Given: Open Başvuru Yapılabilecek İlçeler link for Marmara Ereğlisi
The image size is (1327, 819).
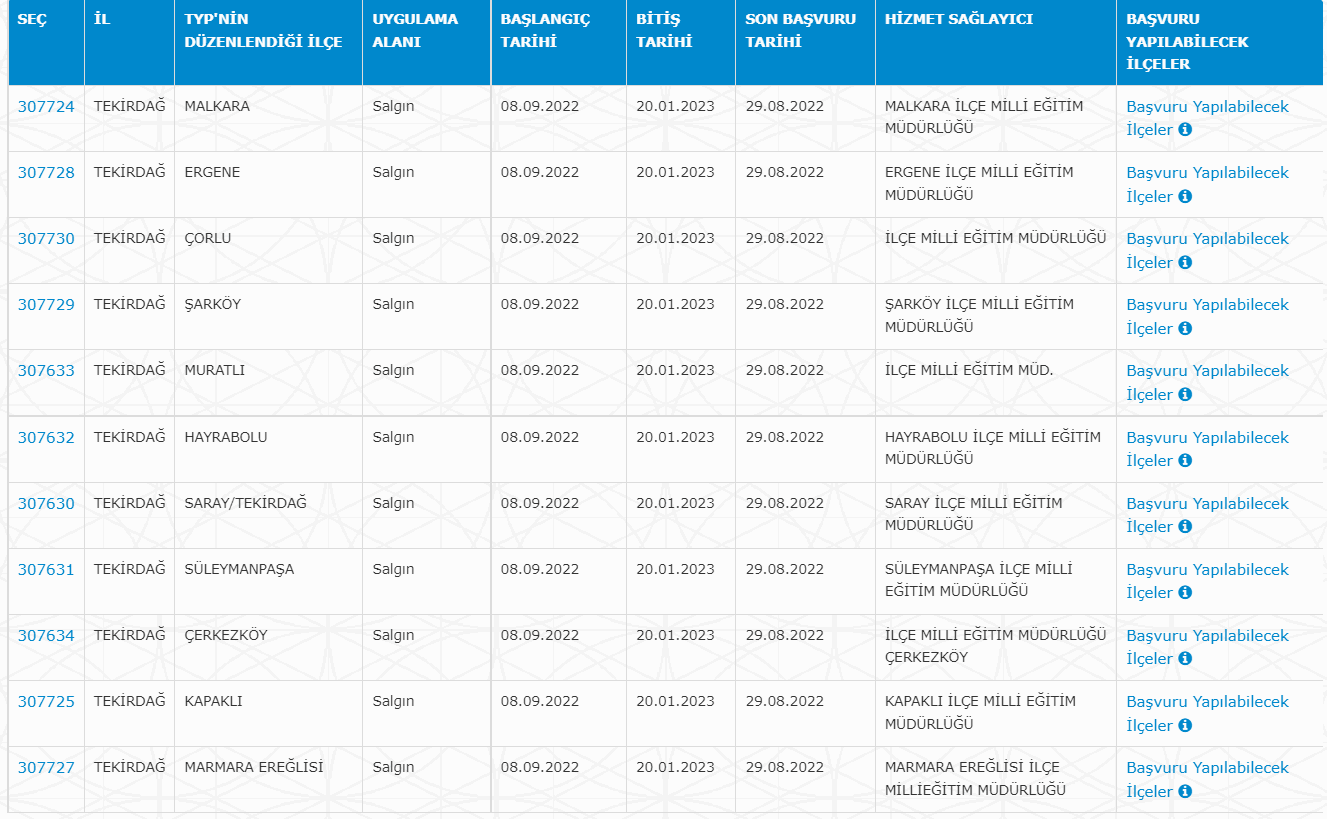Looking at the screenshot, I should click(x=1207, y=768).
